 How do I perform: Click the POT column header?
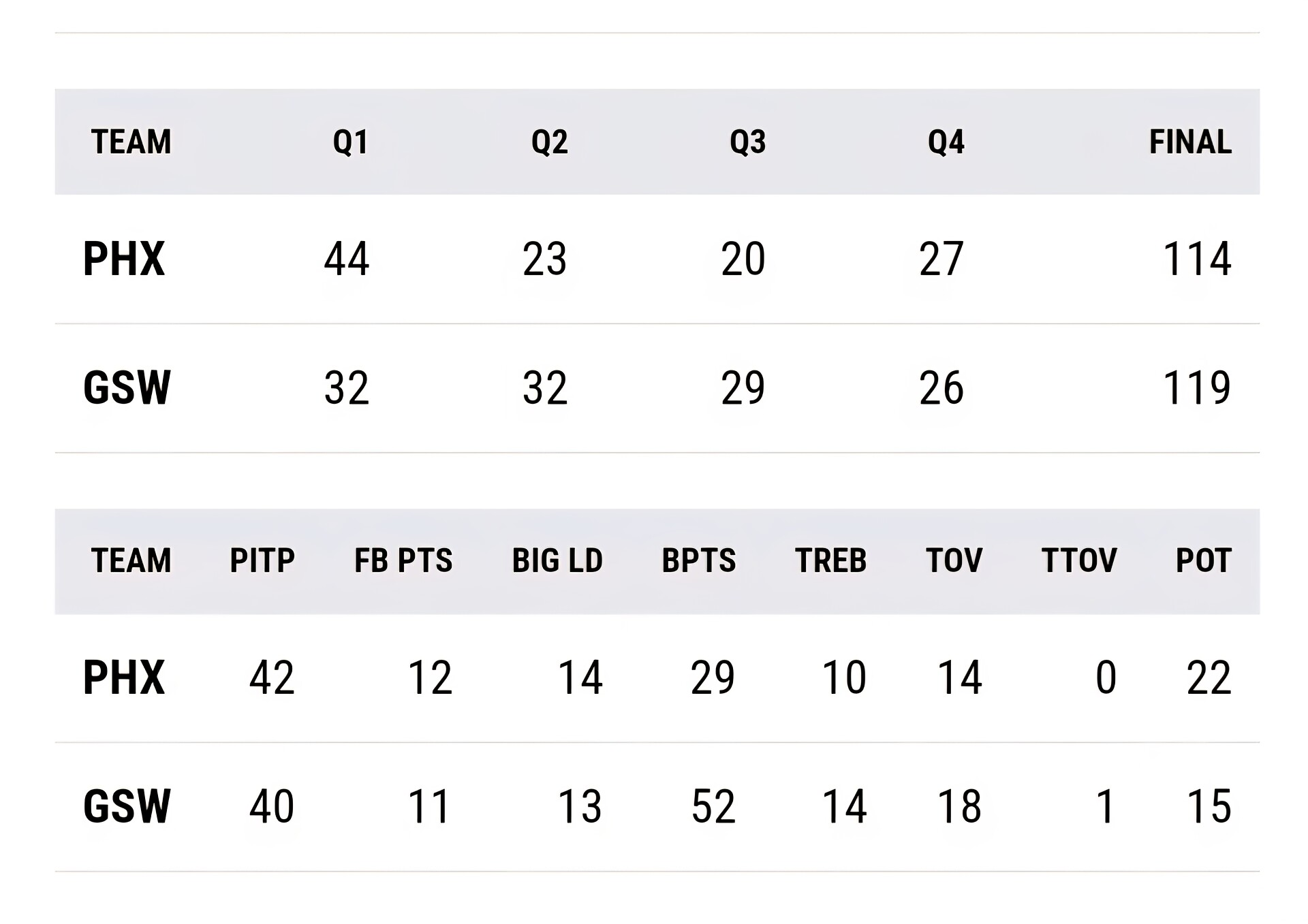tap(1203, 561)
